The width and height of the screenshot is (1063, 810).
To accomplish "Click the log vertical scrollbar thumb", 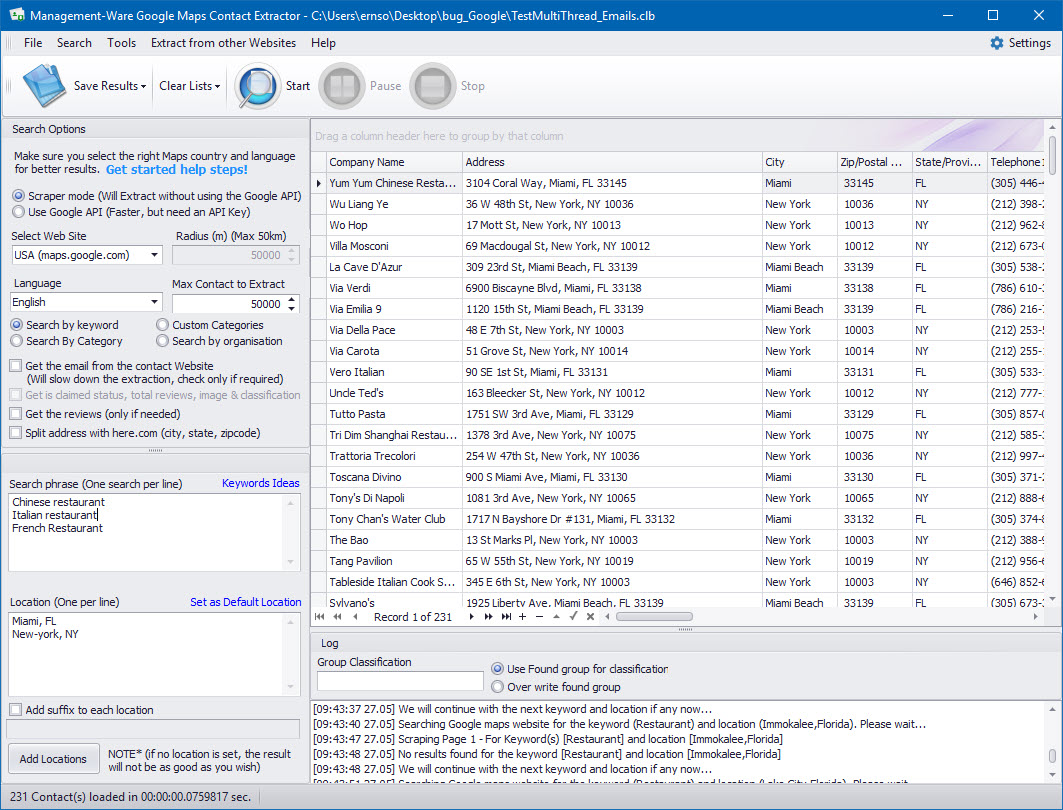I will [x=1052, y=756].
